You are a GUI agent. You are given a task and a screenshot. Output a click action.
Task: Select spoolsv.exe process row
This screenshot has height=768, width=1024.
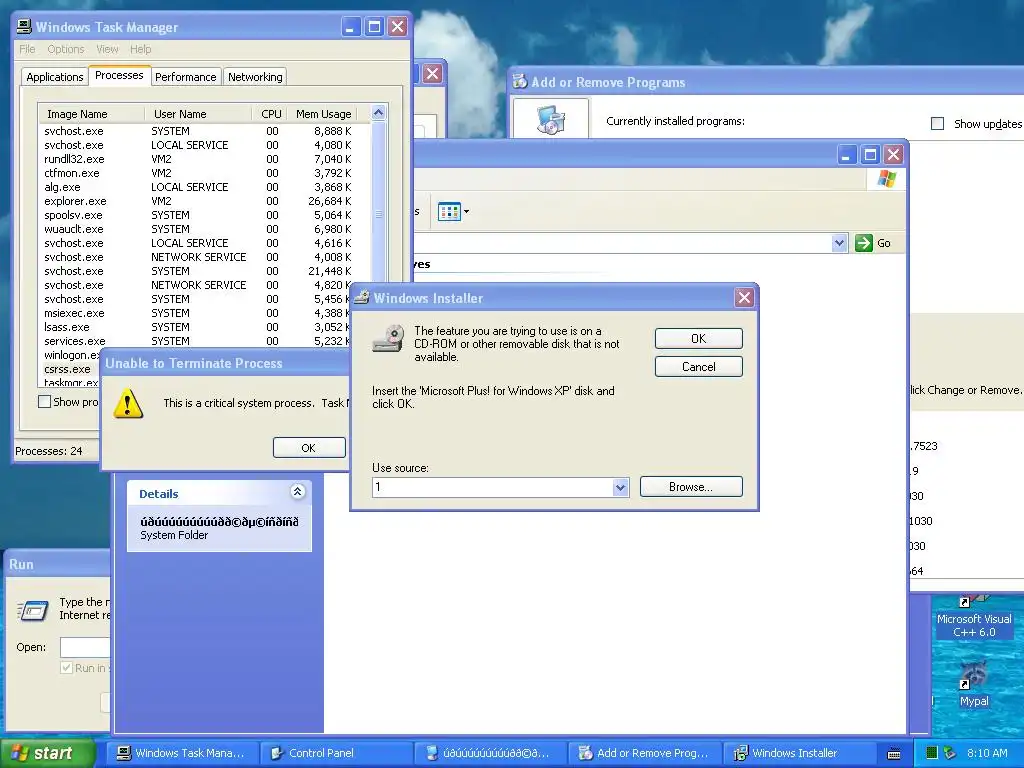click(x=199, y=215)
